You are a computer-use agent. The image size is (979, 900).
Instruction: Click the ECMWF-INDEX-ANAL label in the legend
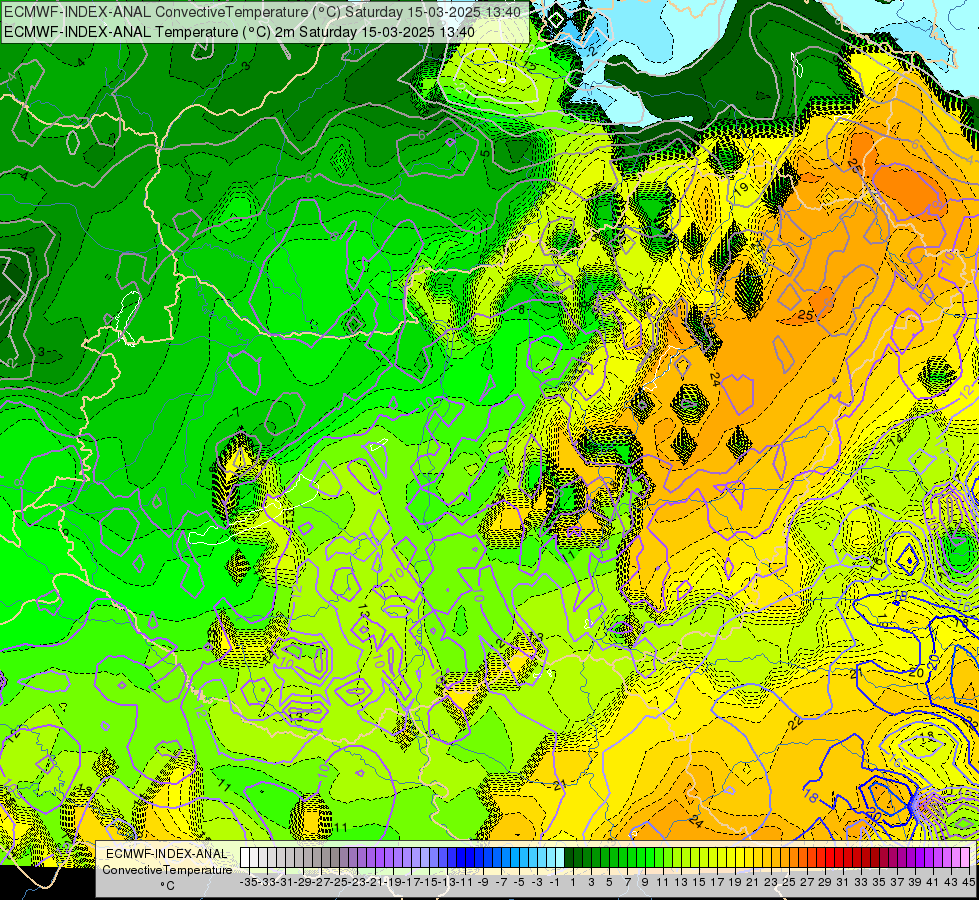coord(167,854)
